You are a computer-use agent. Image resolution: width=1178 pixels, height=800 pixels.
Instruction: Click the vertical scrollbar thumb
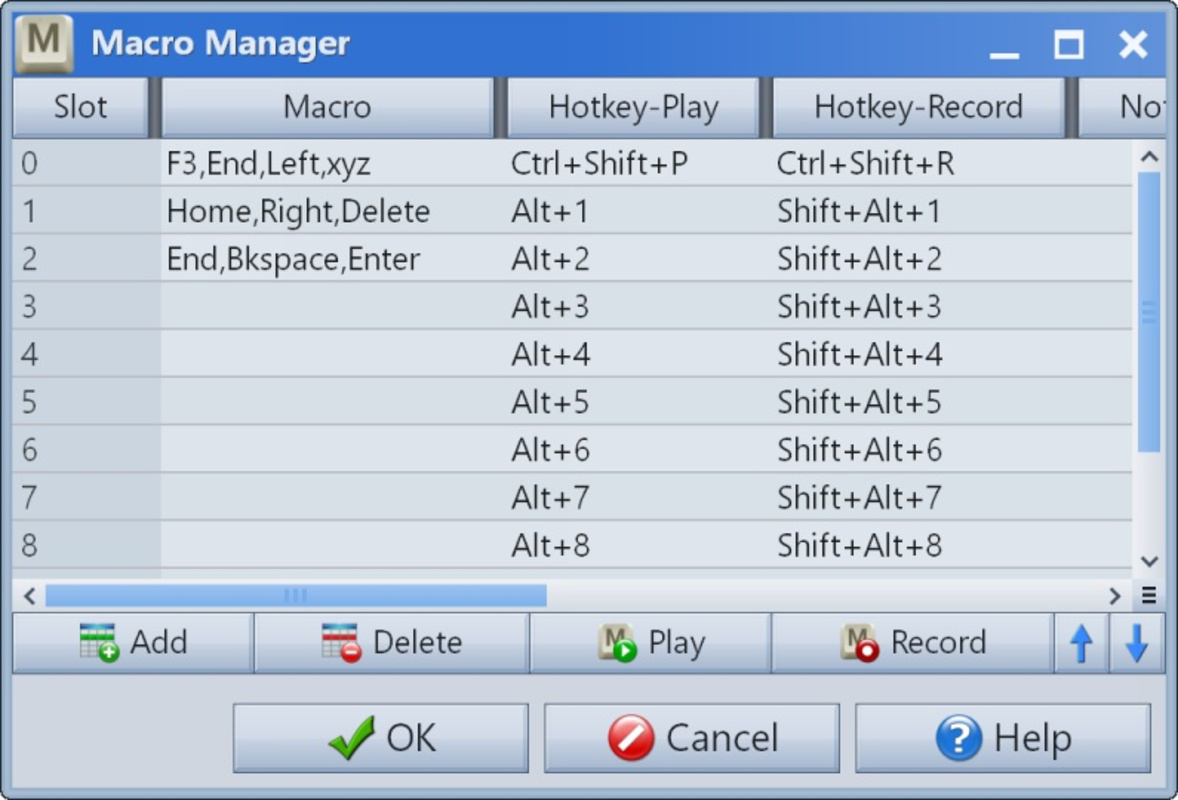[1149, 312]
